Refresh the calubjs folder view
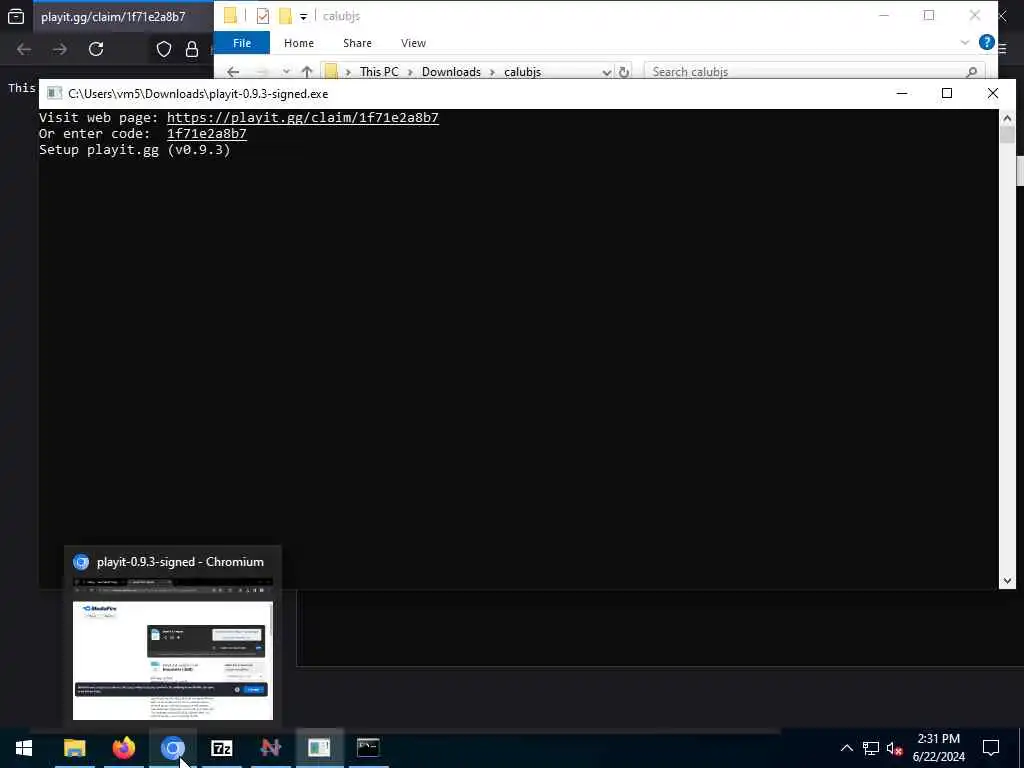This screenshot has height=768, width=1024. click(x=624, y=72)
